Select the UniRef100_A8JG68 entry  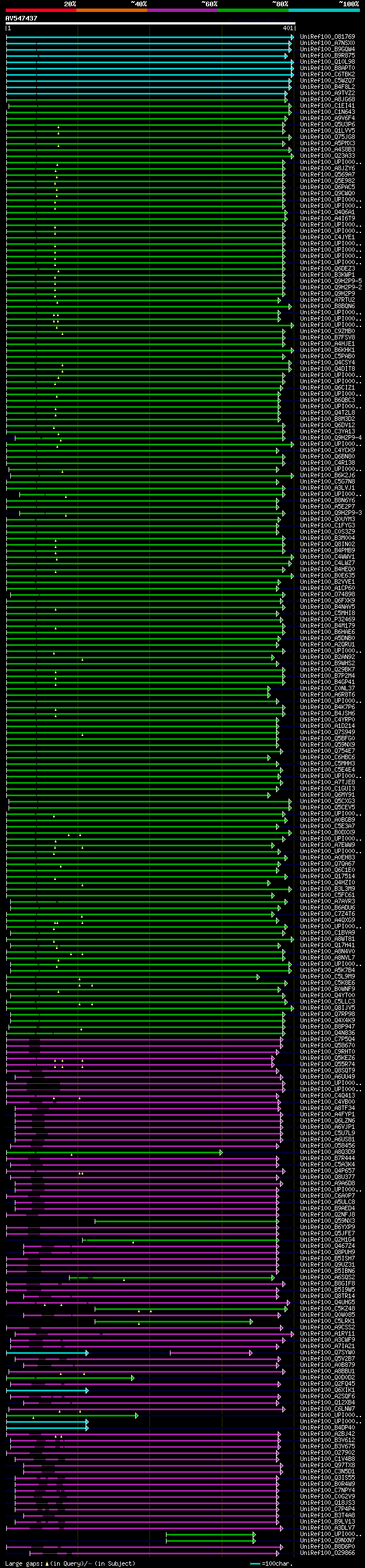point(327,100)
